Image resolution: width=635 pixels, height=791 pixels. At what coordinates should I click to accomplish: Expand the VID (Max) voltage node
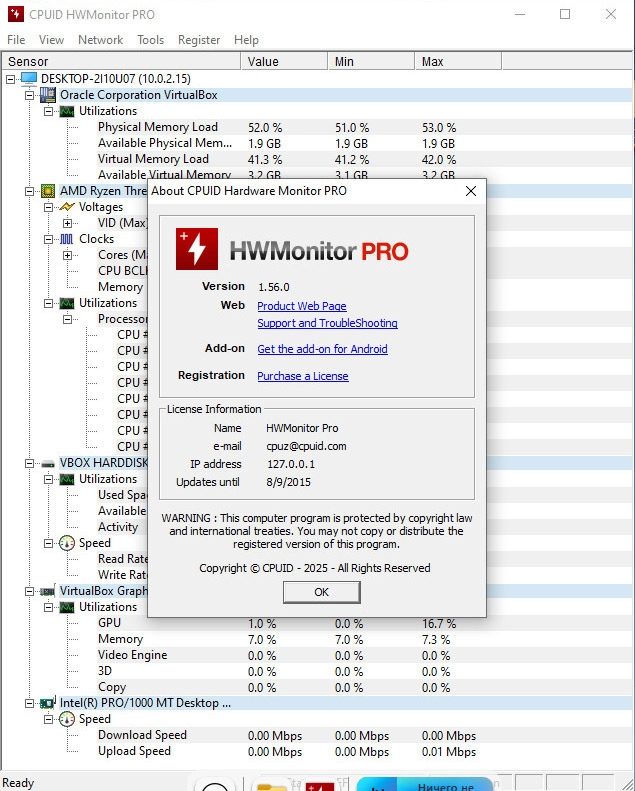click(67, 223)
